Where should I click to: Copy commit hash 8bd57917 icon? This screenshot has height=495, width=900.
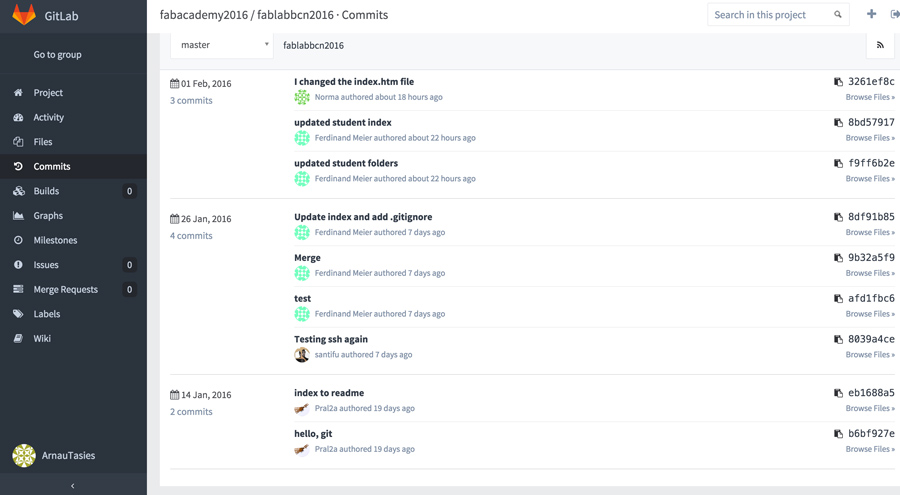(x=838, y=123)
